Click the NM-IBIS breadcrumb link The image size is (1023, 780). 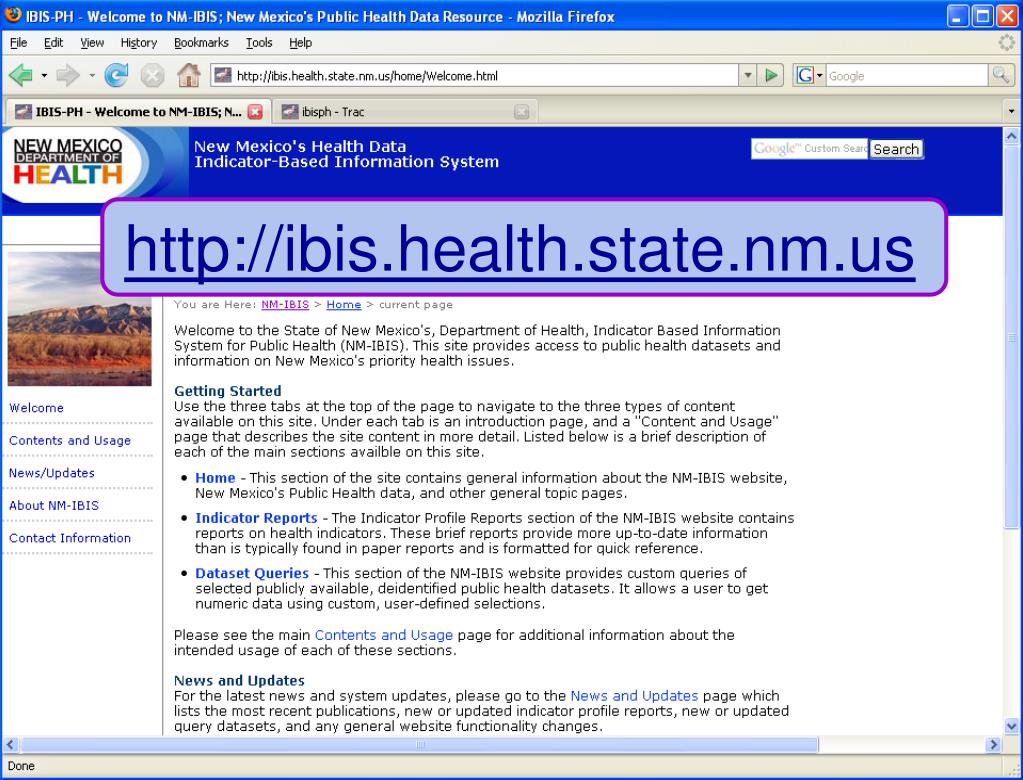click(x=285, y=305)
